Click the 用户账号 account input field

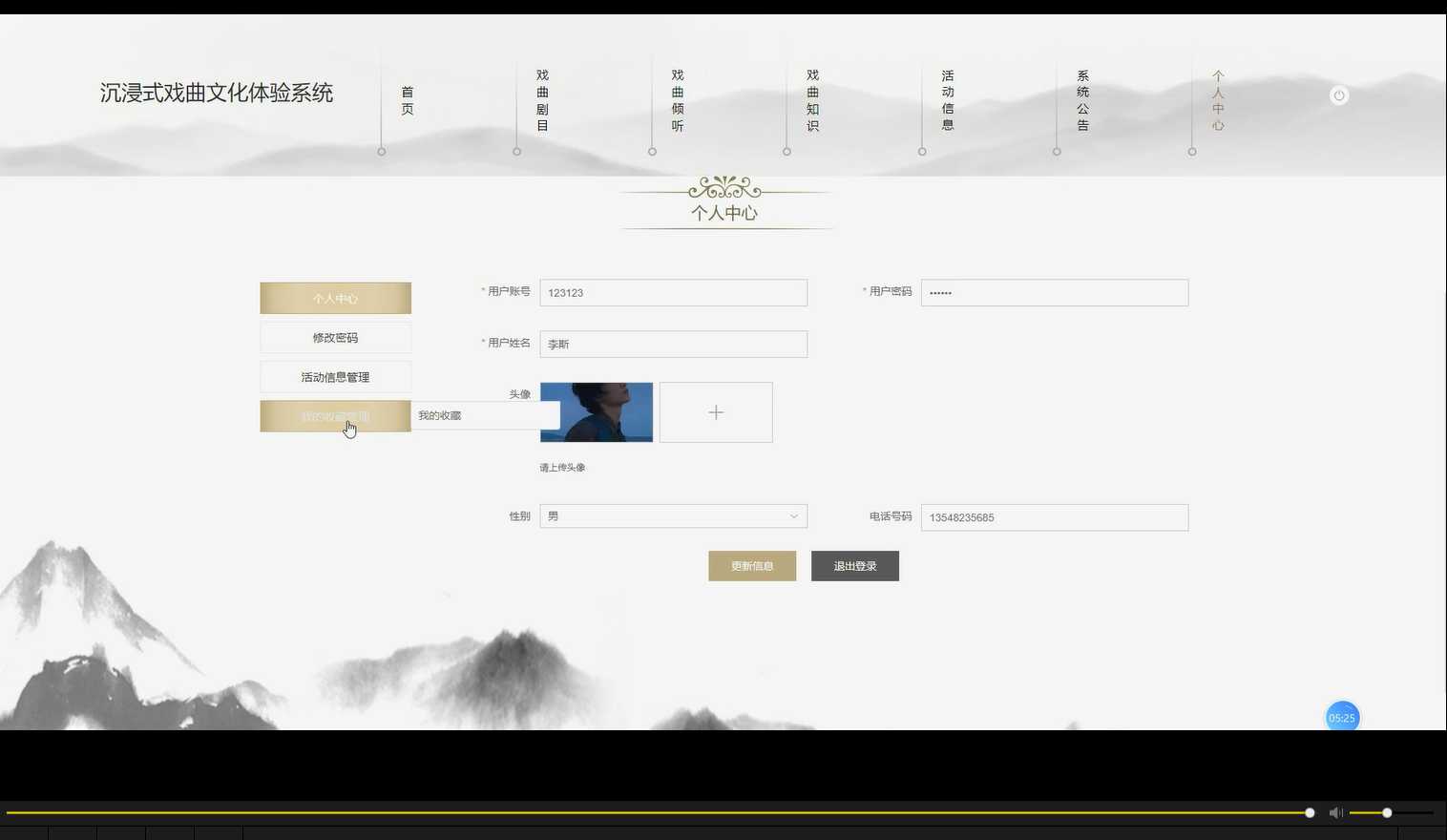click(673, 292)
